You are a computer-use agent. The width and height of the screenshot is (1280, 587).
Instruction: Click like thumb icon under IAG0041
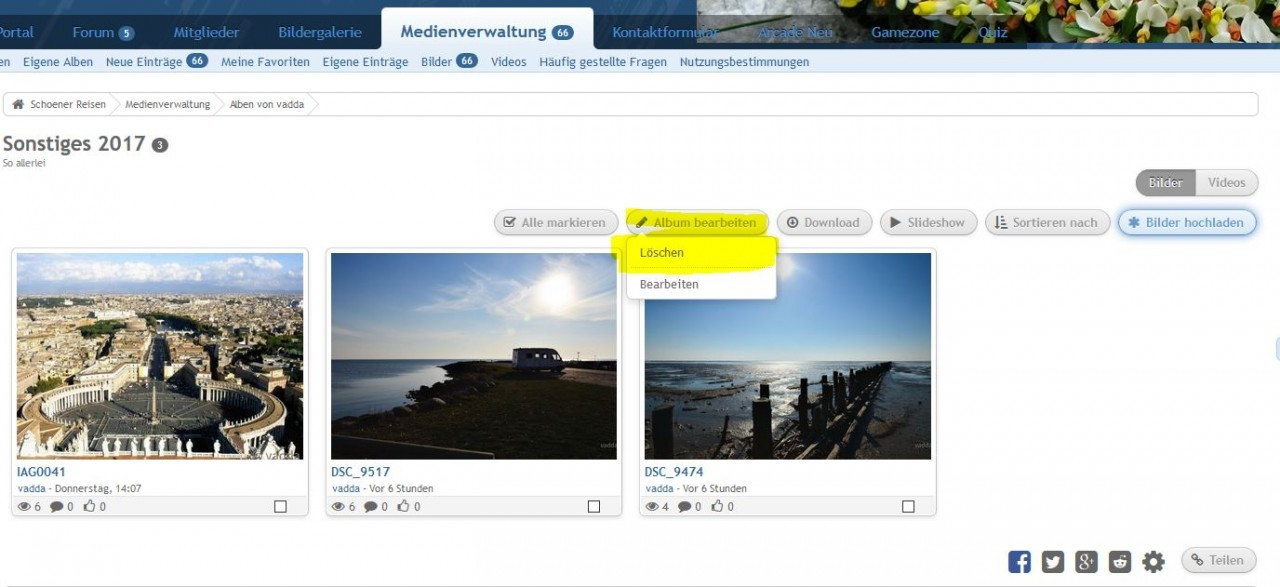pyautogui.click(x=89, y=506)
